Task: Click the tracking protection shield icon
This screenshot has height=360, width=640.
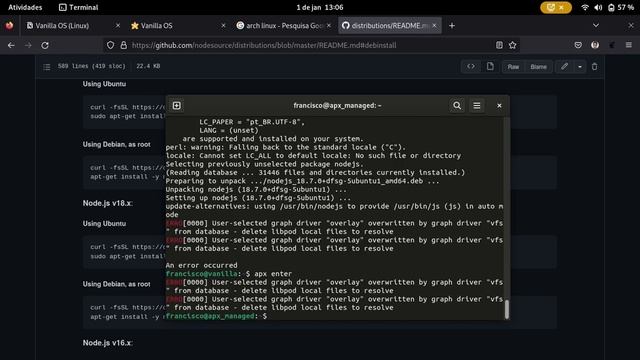Action: pyautogui.click(x=110, y=45)
